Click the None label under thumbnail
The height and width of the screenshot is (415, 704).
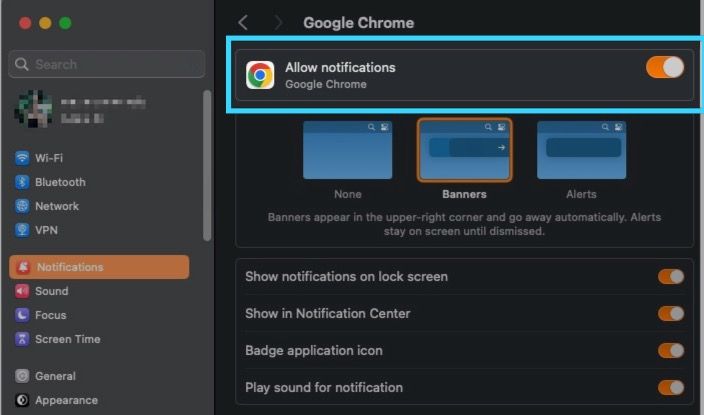[348, 194]
